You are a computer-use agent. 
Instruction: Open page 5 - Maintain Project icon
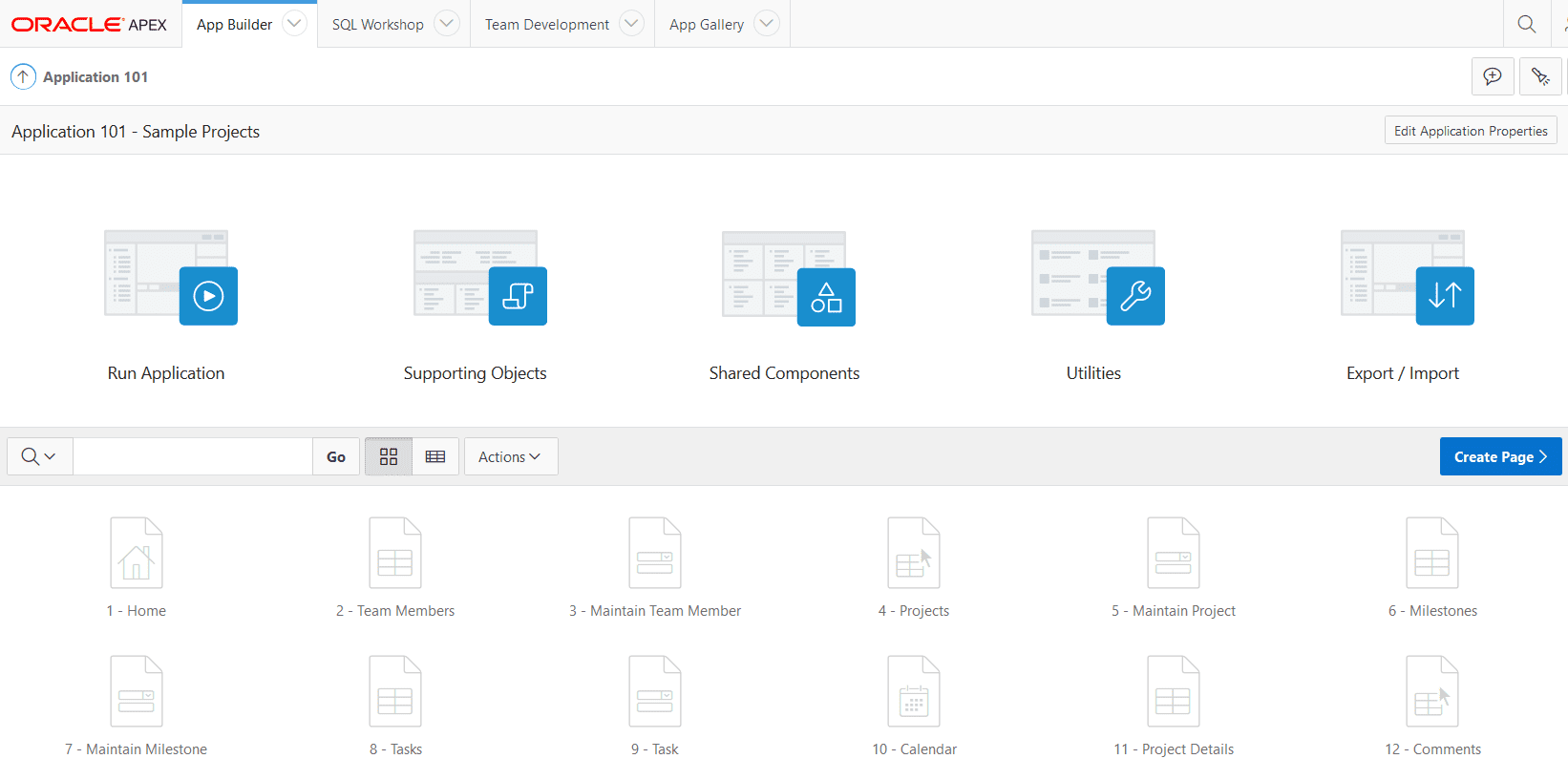[1174, 553]
